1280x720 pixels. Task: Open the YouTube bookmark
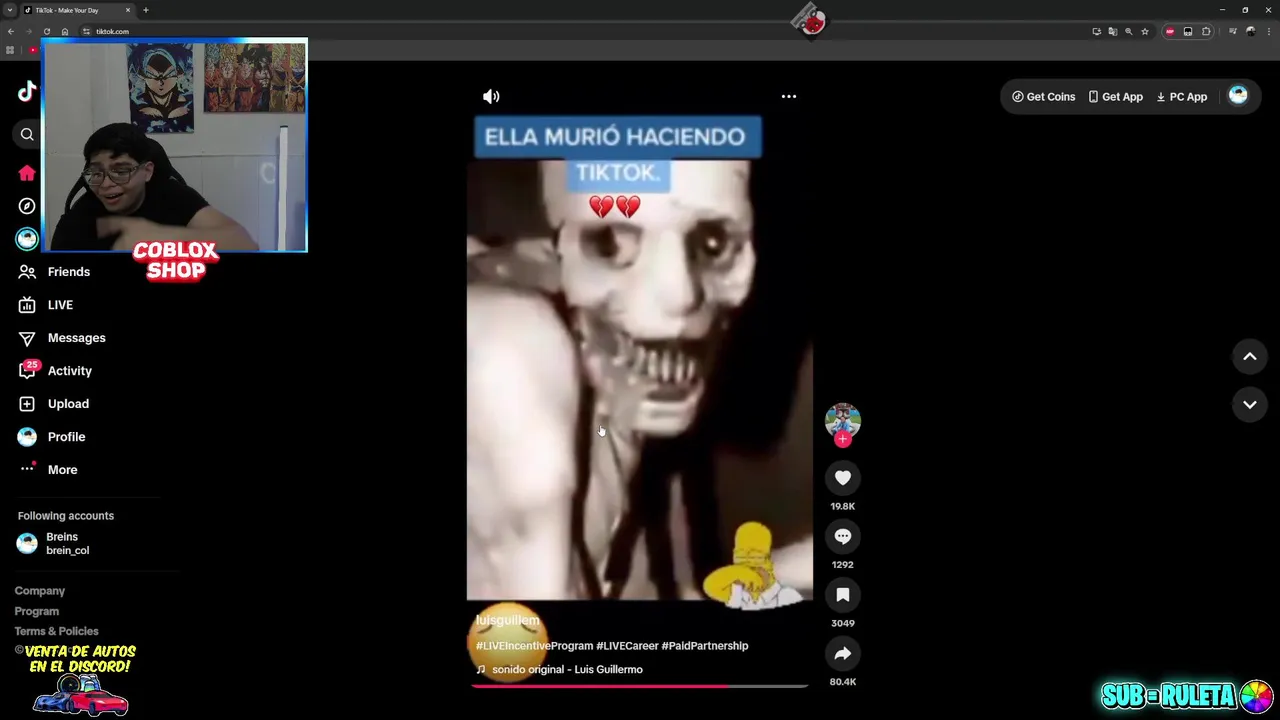coord(33,50)
